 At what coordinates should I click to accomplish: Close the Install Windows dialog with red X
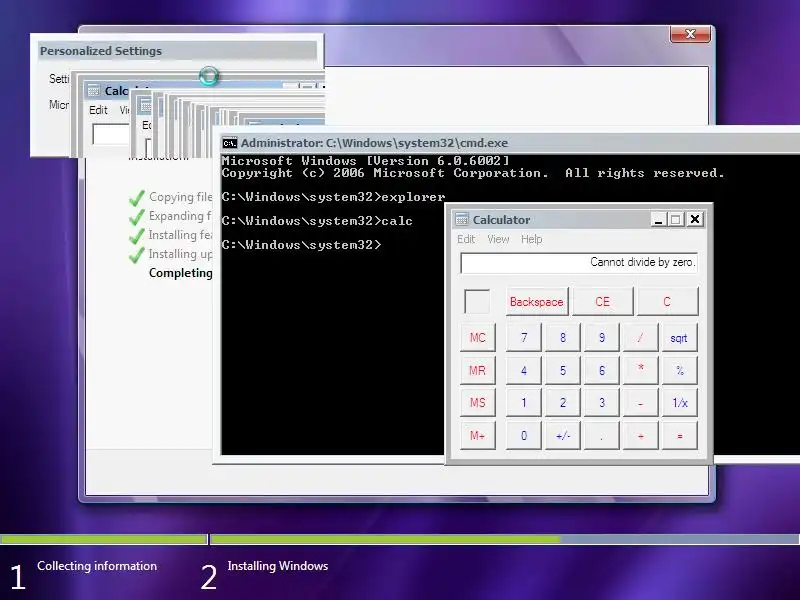point(690,34)
